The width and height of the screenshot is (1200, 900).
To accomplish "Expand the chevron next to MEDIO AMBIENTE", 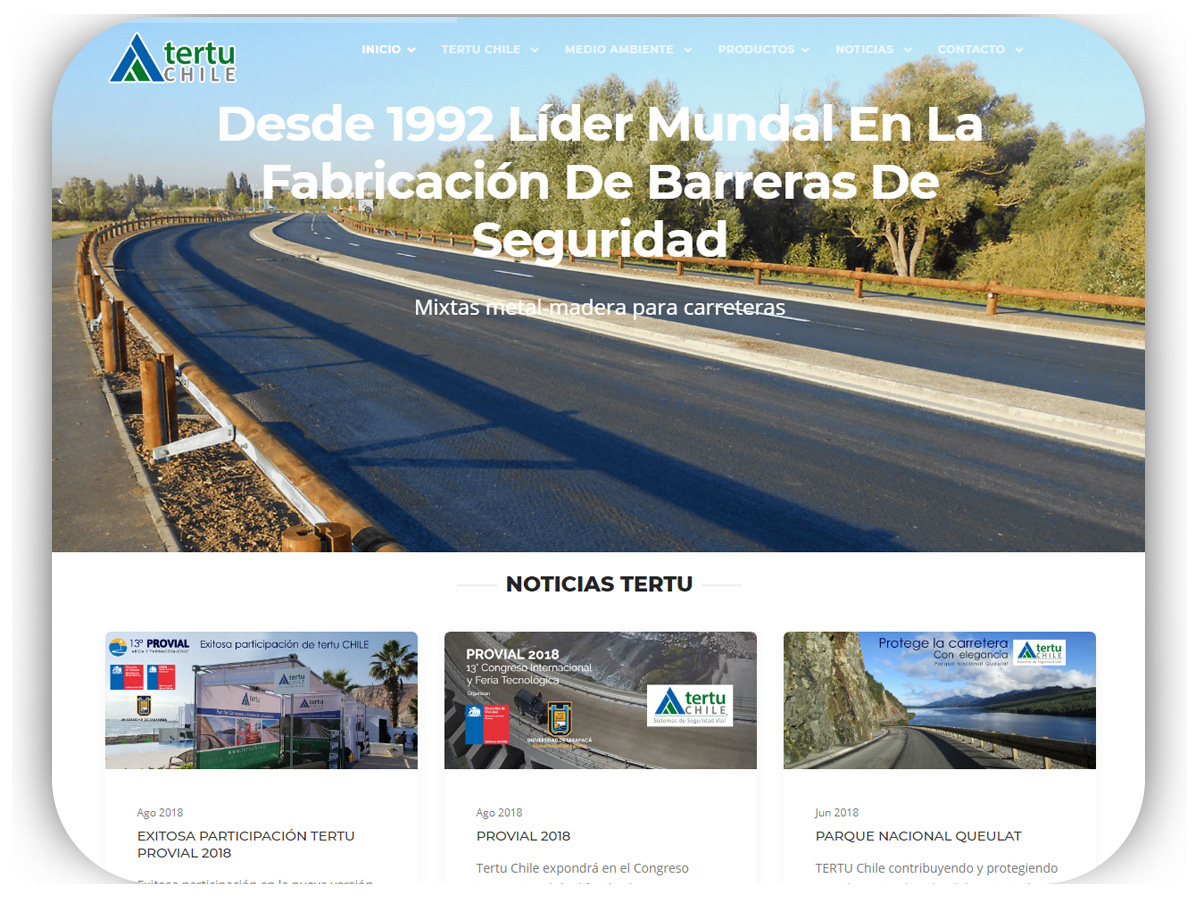I will coord(686,50).
